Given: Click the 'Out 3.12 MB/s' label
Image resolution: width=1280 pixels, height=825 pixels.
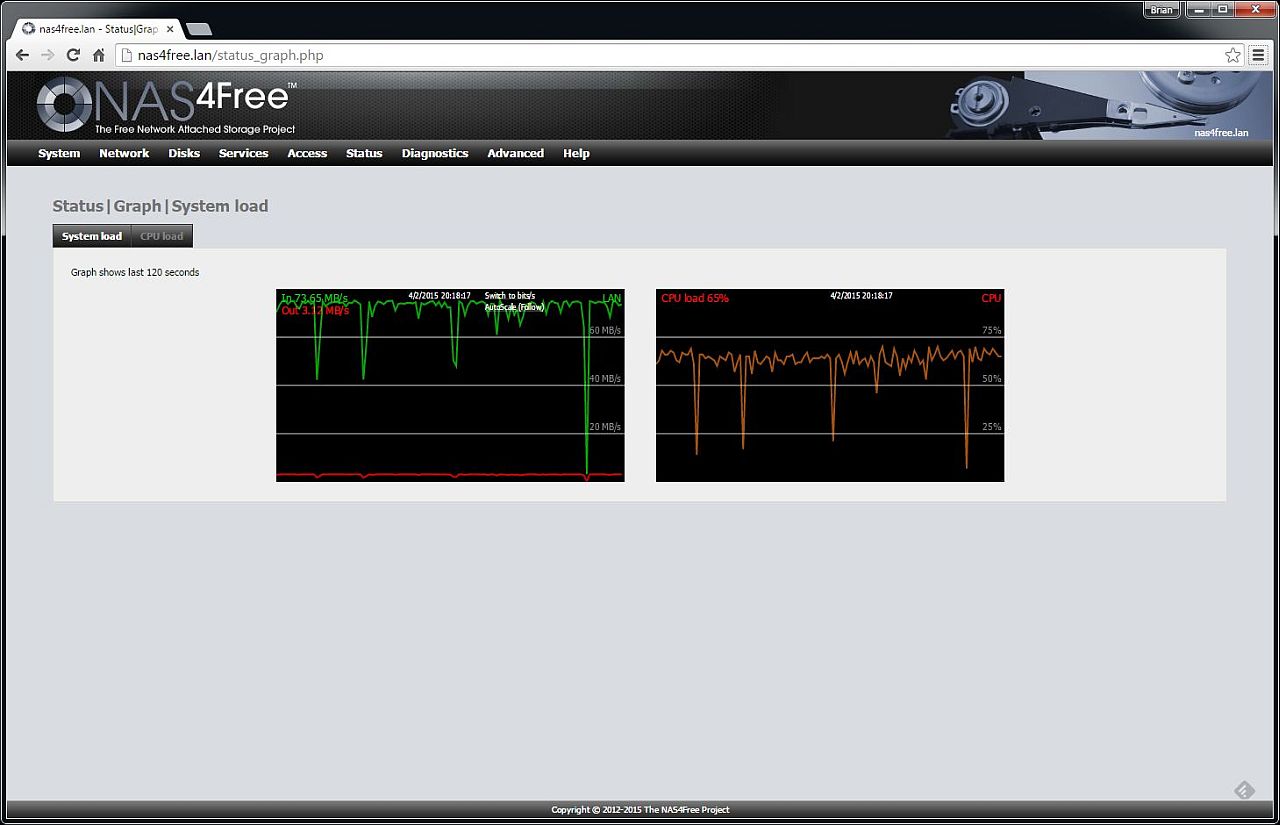Looking at the screenshot, I should (315, 310).
